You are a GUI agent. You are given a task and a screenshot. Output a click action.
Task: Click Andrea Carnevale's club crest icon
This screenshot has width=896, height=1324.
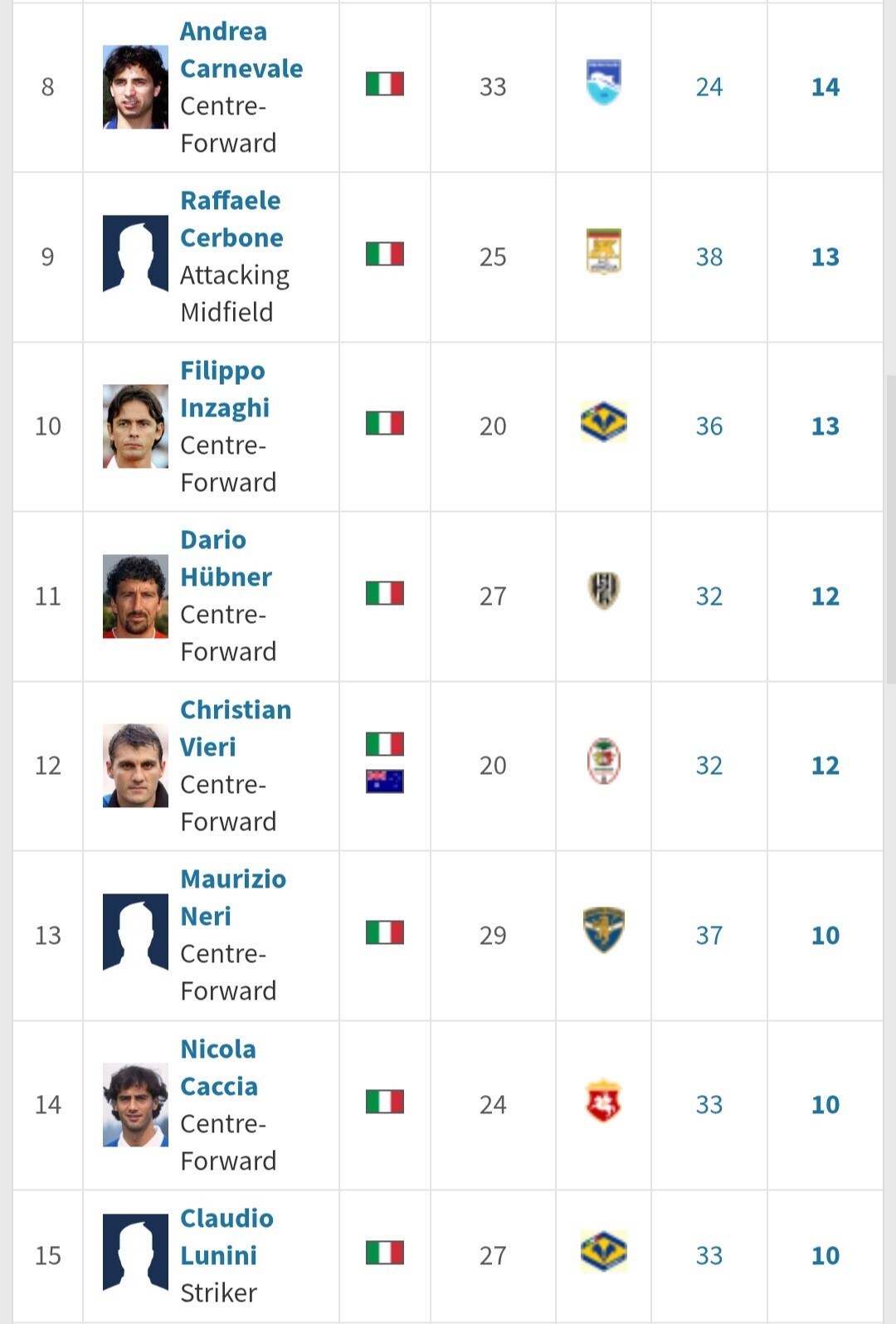pyautogui.click(x=603, y=82)
